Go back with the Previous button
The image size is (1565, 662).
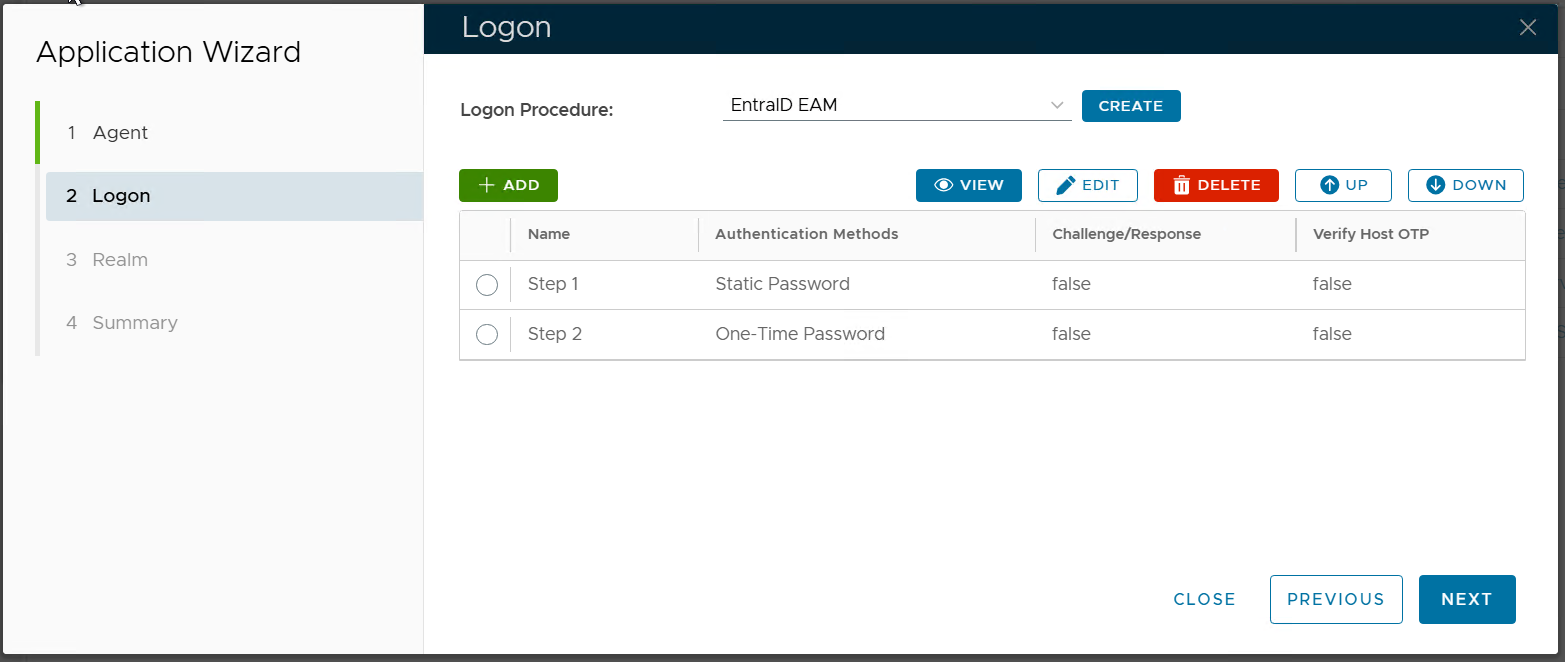tap(1335, 599)
